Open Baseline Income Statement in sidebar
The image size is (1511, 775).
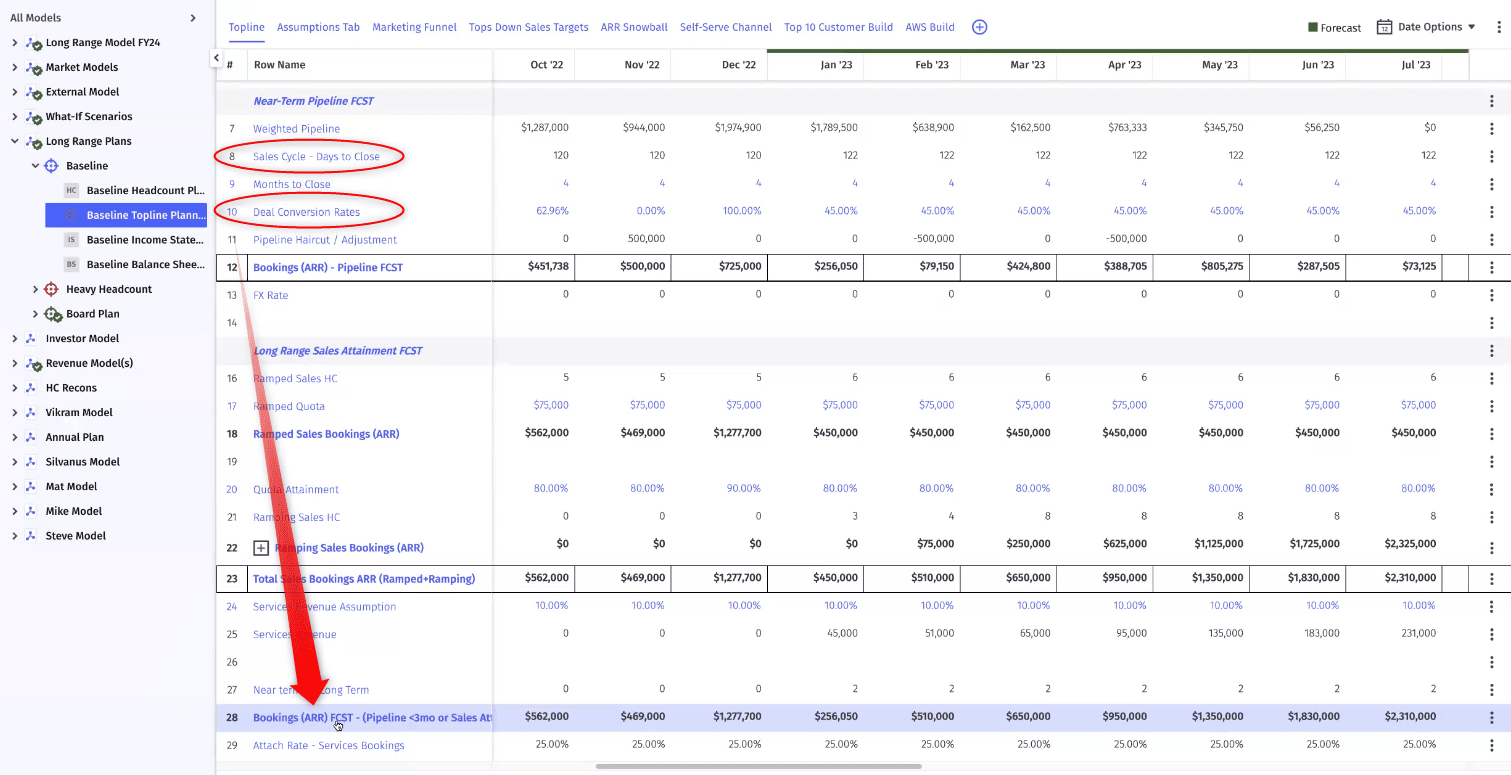[x=145, y=240]
